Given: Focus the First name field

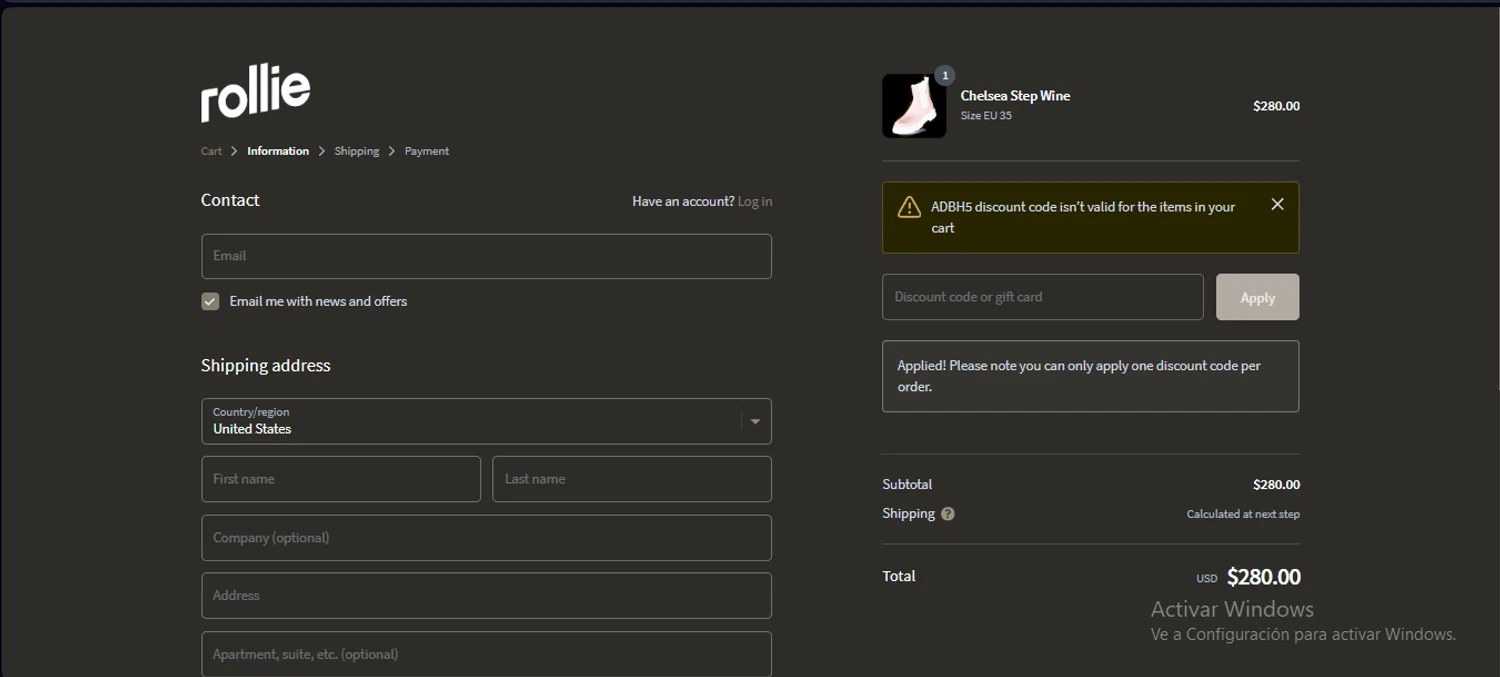Looking at the screenshot, I should (341, 479).
